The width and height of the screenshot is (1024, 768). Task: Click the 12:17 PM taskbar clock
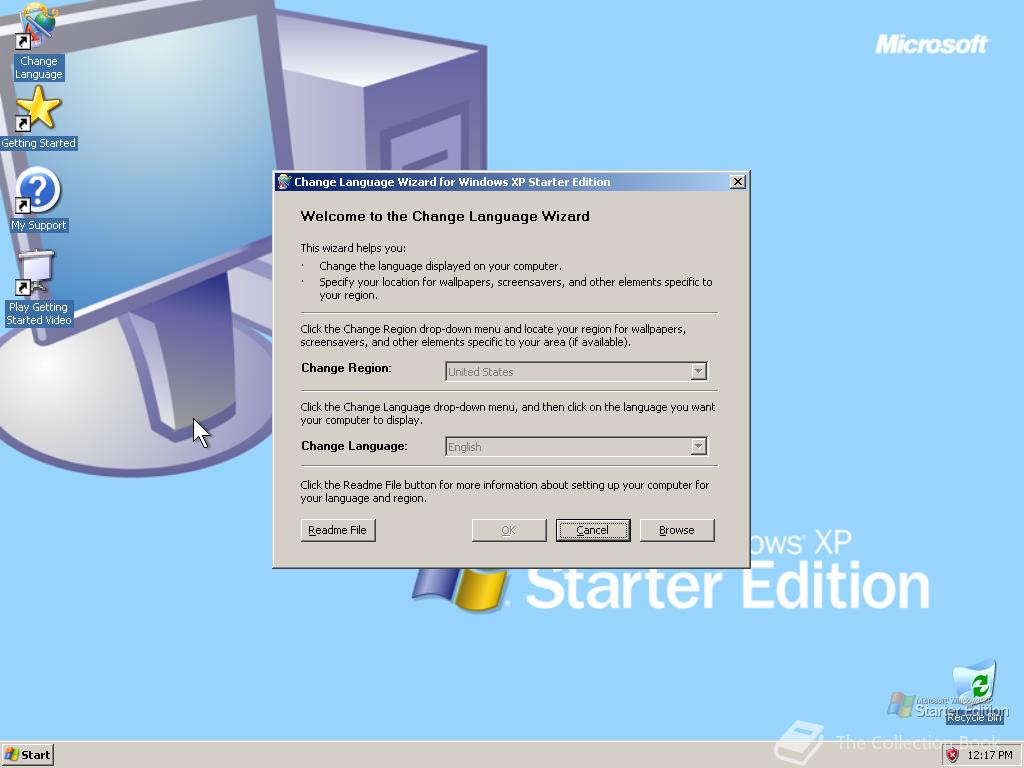tap(990, 755)
